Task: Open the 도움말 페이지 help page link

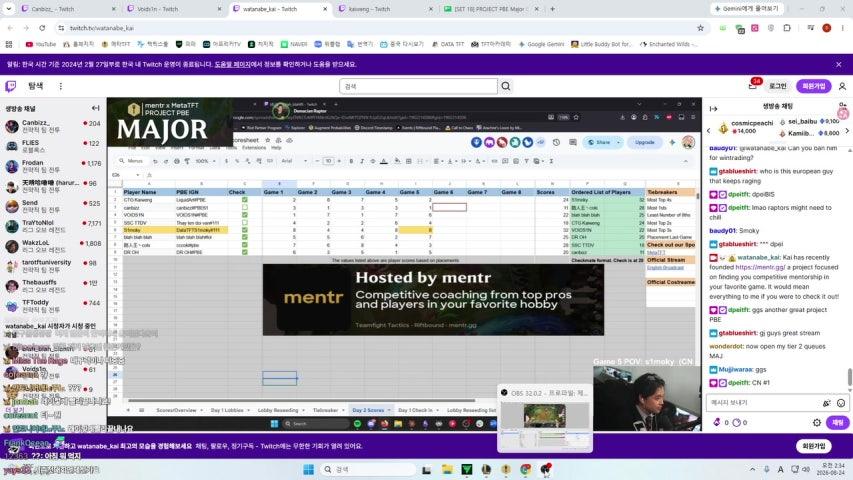Action: pyautogui.click(x=232, y=64)
